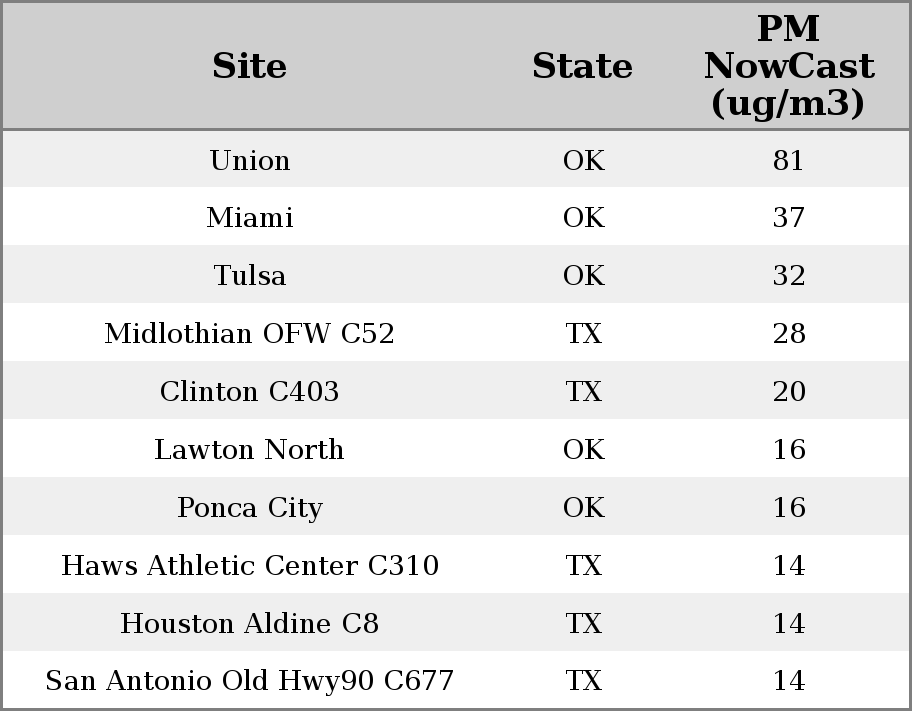This screenshot has width=912, height=711.
Task: Click the OK state cell for Union
Action: coord(584,160)
